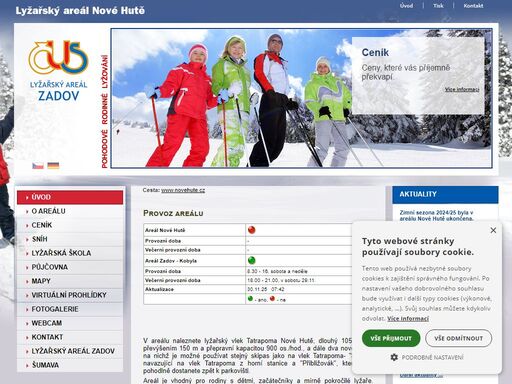Click the AKTUALITY panel header
Screen dimensions: 512x384
click(445, 195)
